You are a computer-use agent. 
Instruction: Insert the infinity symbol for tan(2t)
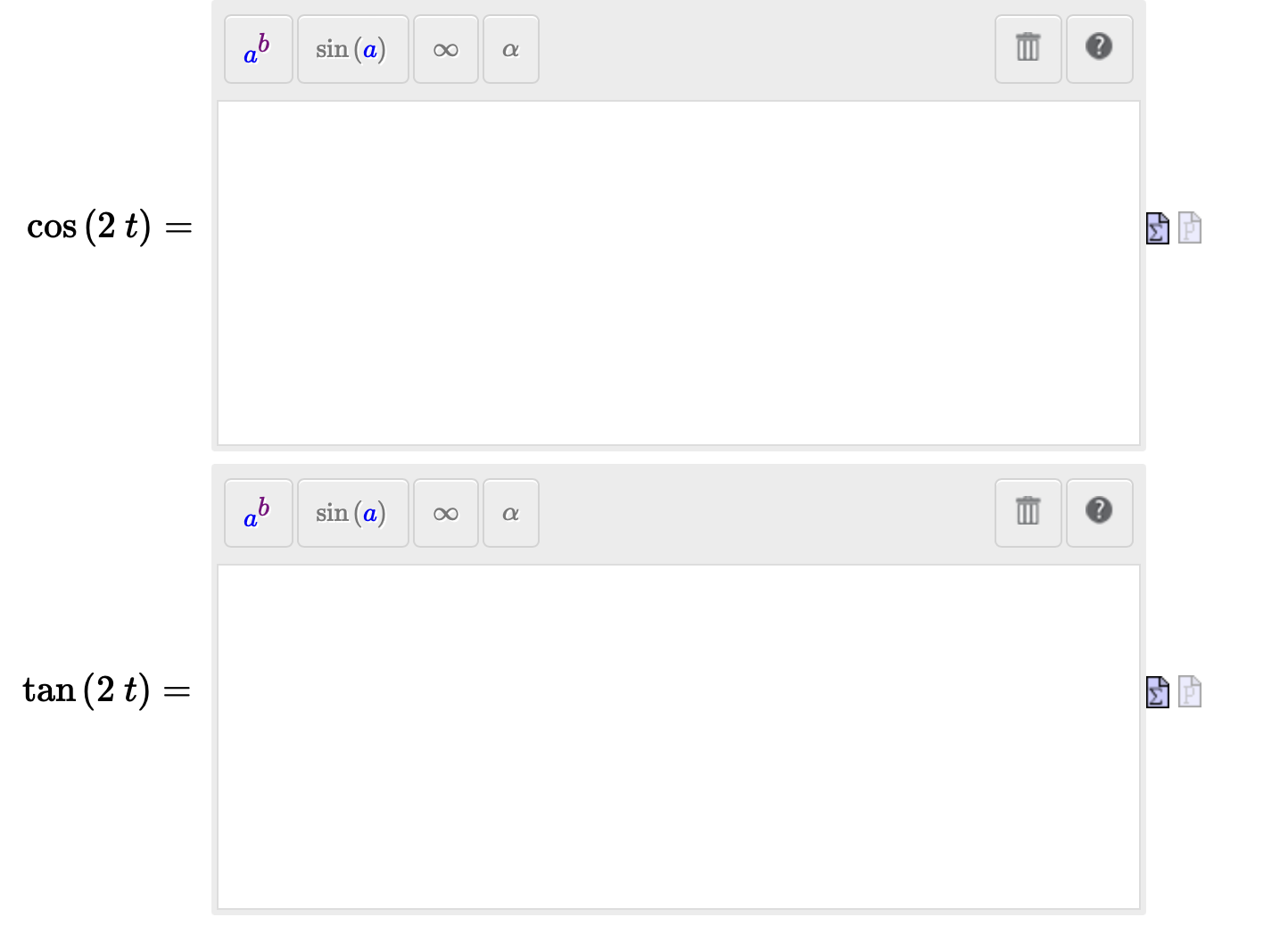(x=445, y=513)
